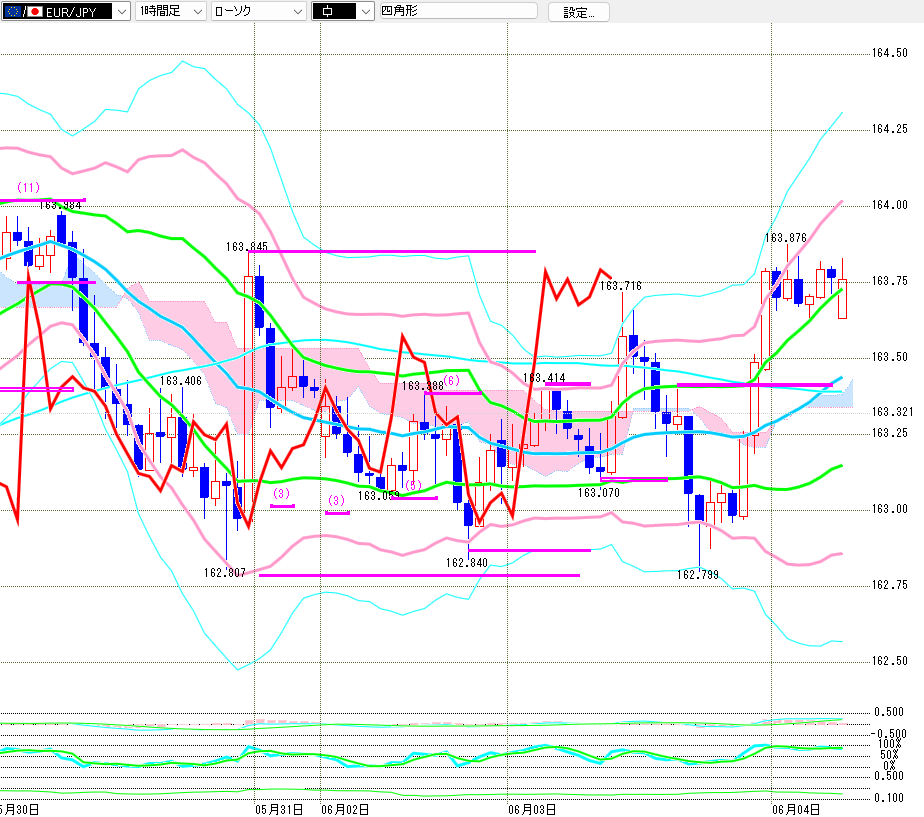
Task: Click the 162.799 low price label
Action: coord(698,574)
